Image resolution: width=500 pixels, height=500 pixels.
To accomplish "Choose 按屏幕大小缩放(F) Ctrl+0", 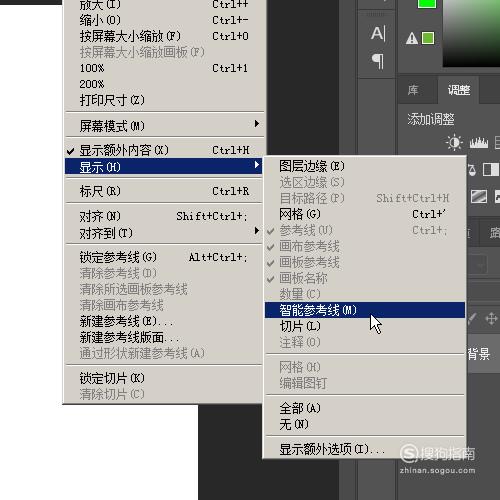I will 165,36.
